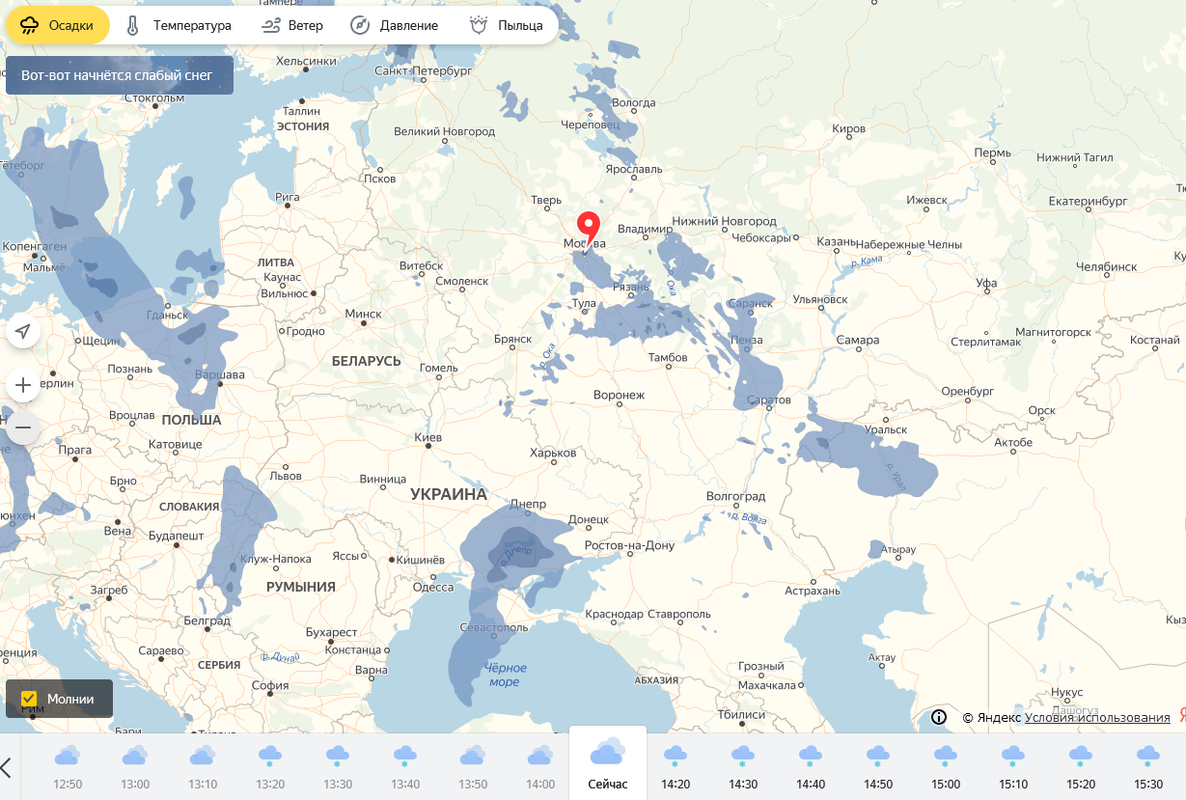Click the Воронеж city label
The width and height of the screenshot is (1186, 800).
pos(619,394)
